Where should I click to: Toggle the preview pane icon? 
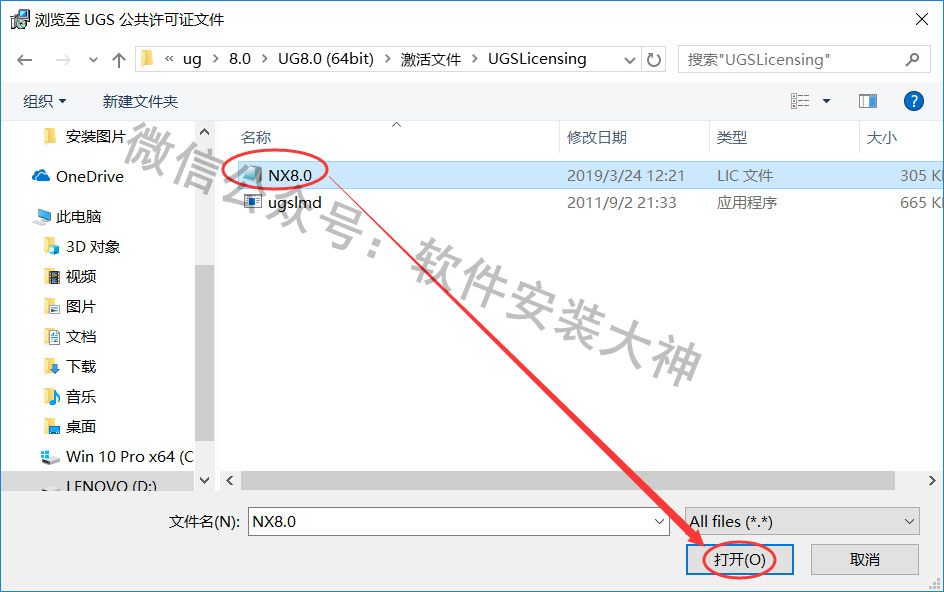pos(868,101)
